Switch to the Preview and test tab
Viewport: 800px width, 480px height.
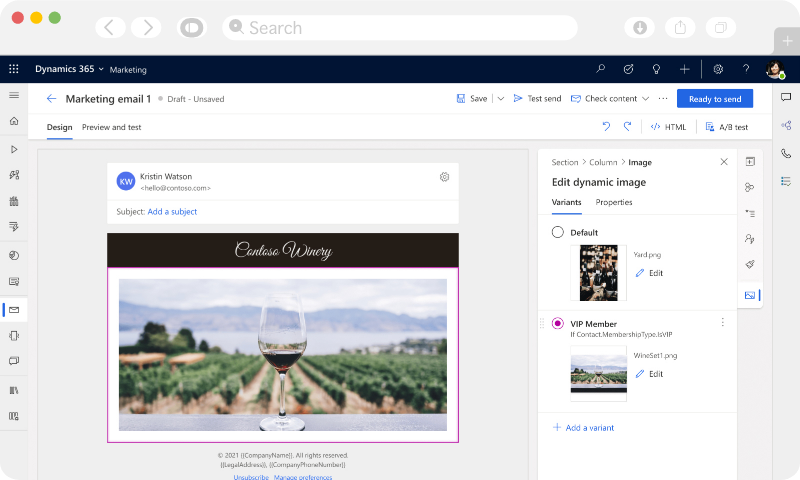tap(111, 127)
